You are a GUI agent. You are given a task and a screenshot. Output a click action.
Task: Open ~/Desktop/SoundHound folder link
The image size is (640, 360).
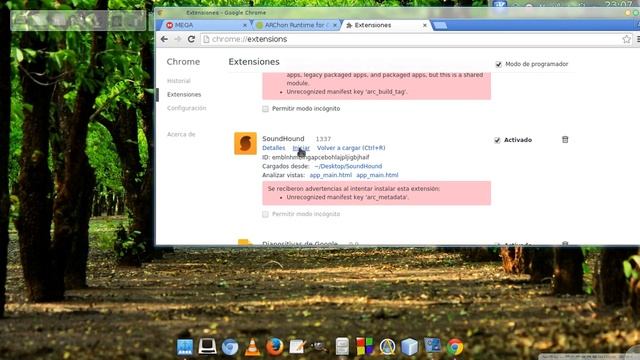coord(348,166)
